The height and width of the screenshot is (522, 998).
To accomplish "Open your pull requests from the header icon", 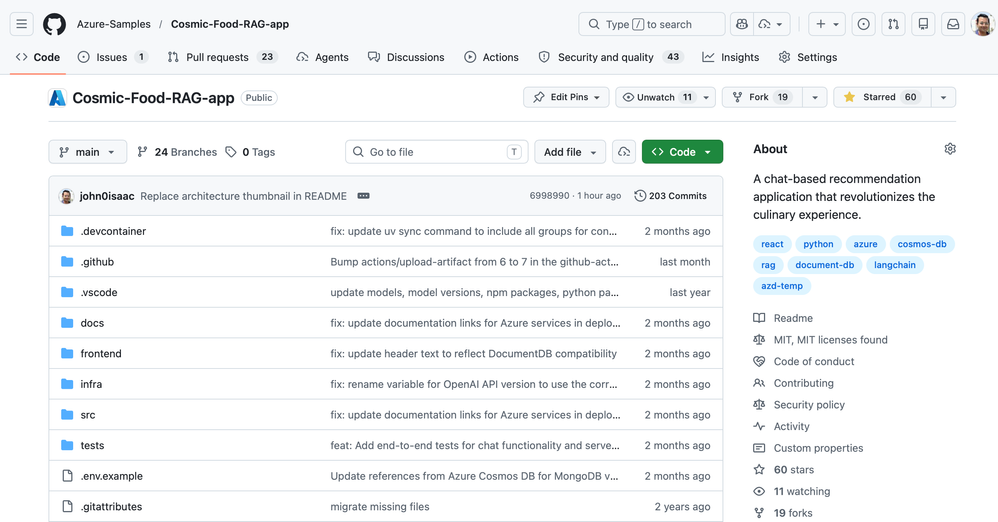I will 894,24.
